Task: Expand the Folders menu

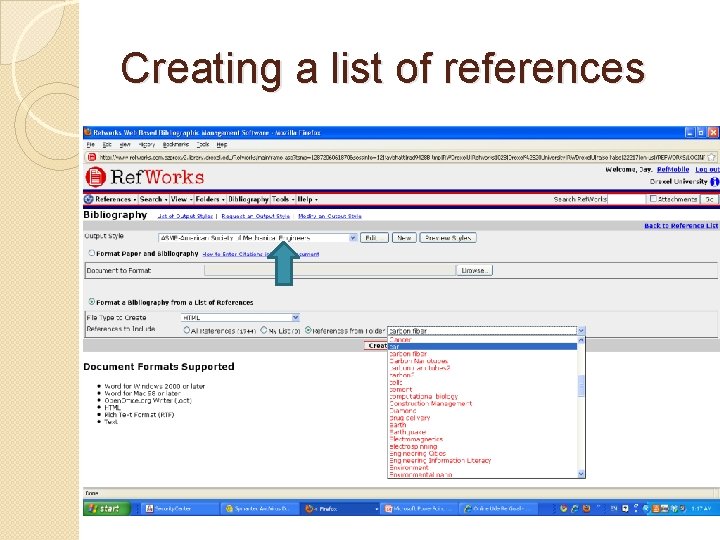Action: click(x=210, y=199)
